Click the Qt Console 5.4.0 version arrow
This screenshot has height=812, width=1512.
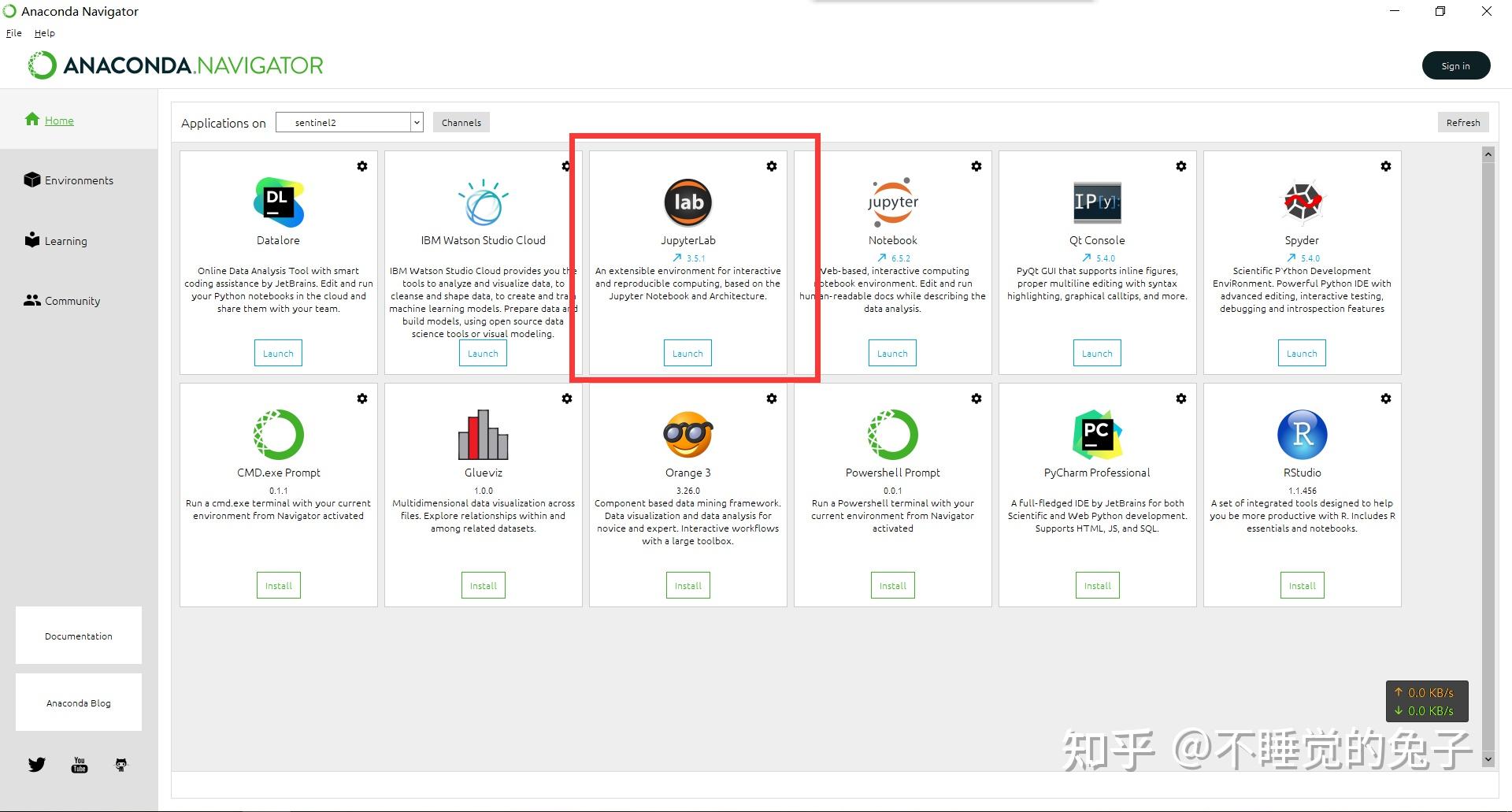(1087, 258)
